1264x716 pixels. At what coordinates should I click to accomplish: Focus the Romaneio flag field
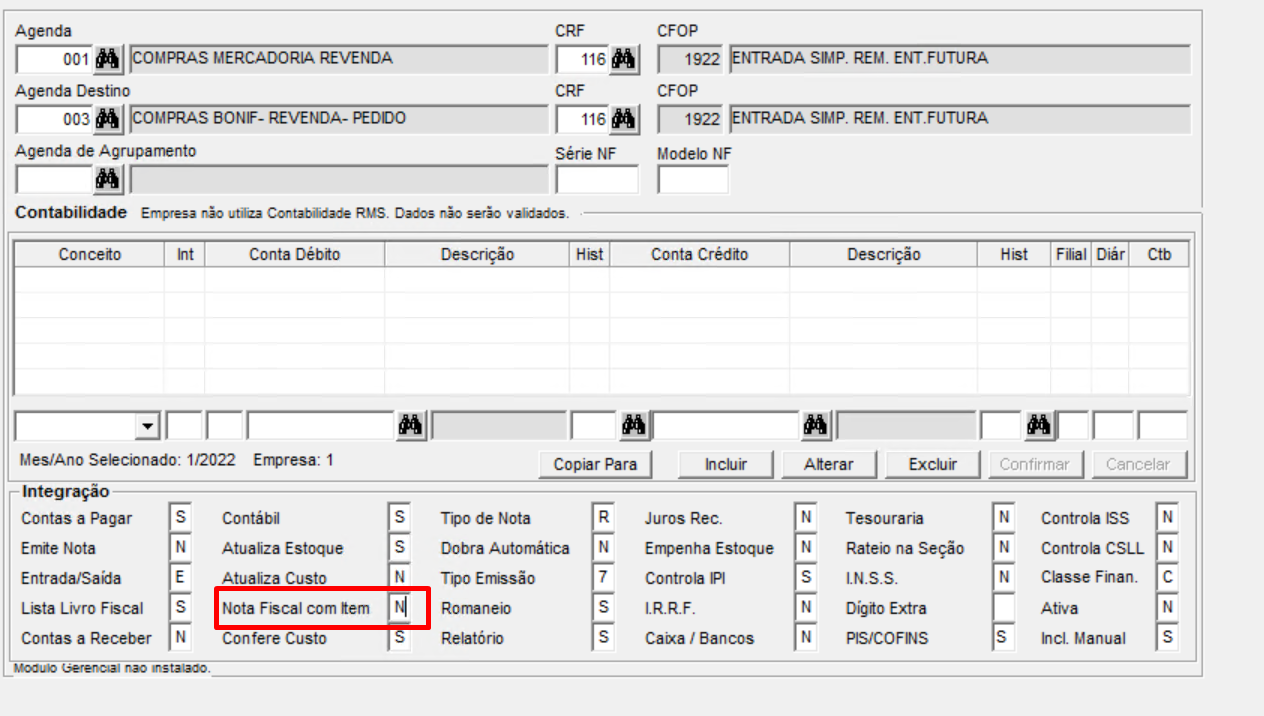tap(603, 608)
